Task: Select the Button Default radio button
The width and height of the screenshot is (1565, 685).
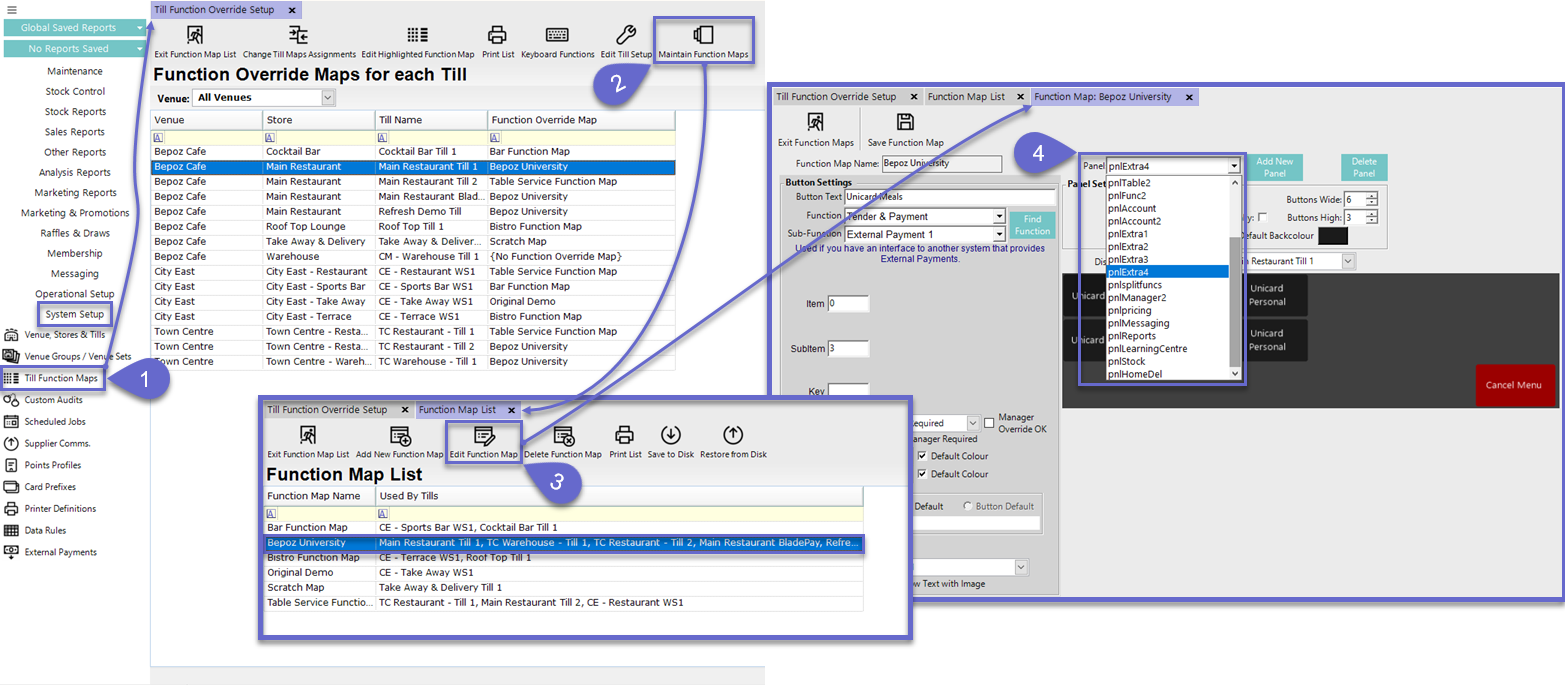Action: [967, 506]
